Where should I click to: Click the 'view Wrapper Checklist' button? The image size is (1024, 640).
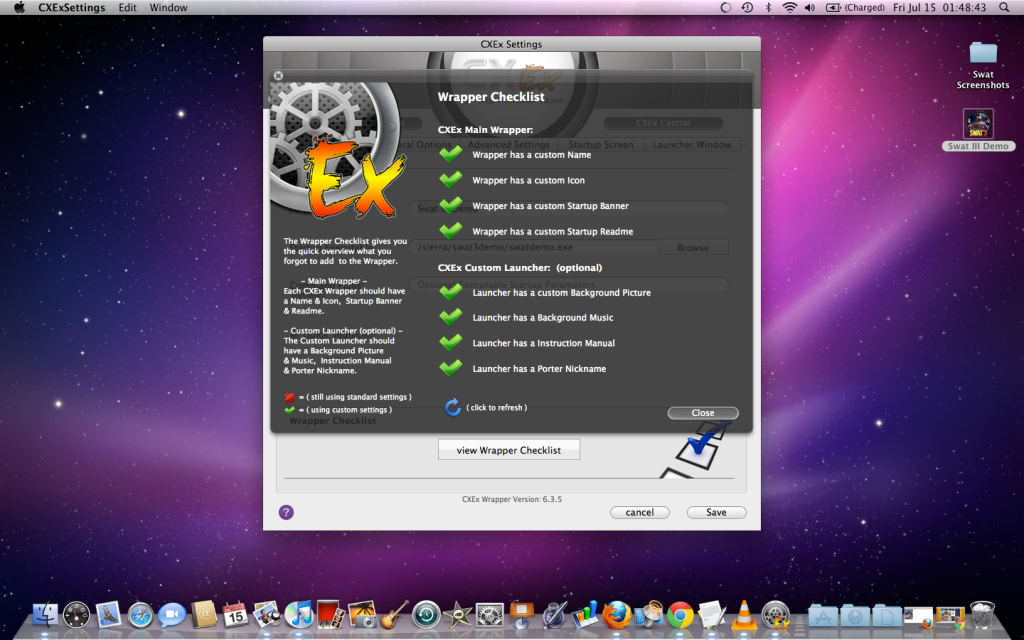(x=509, y=450)
